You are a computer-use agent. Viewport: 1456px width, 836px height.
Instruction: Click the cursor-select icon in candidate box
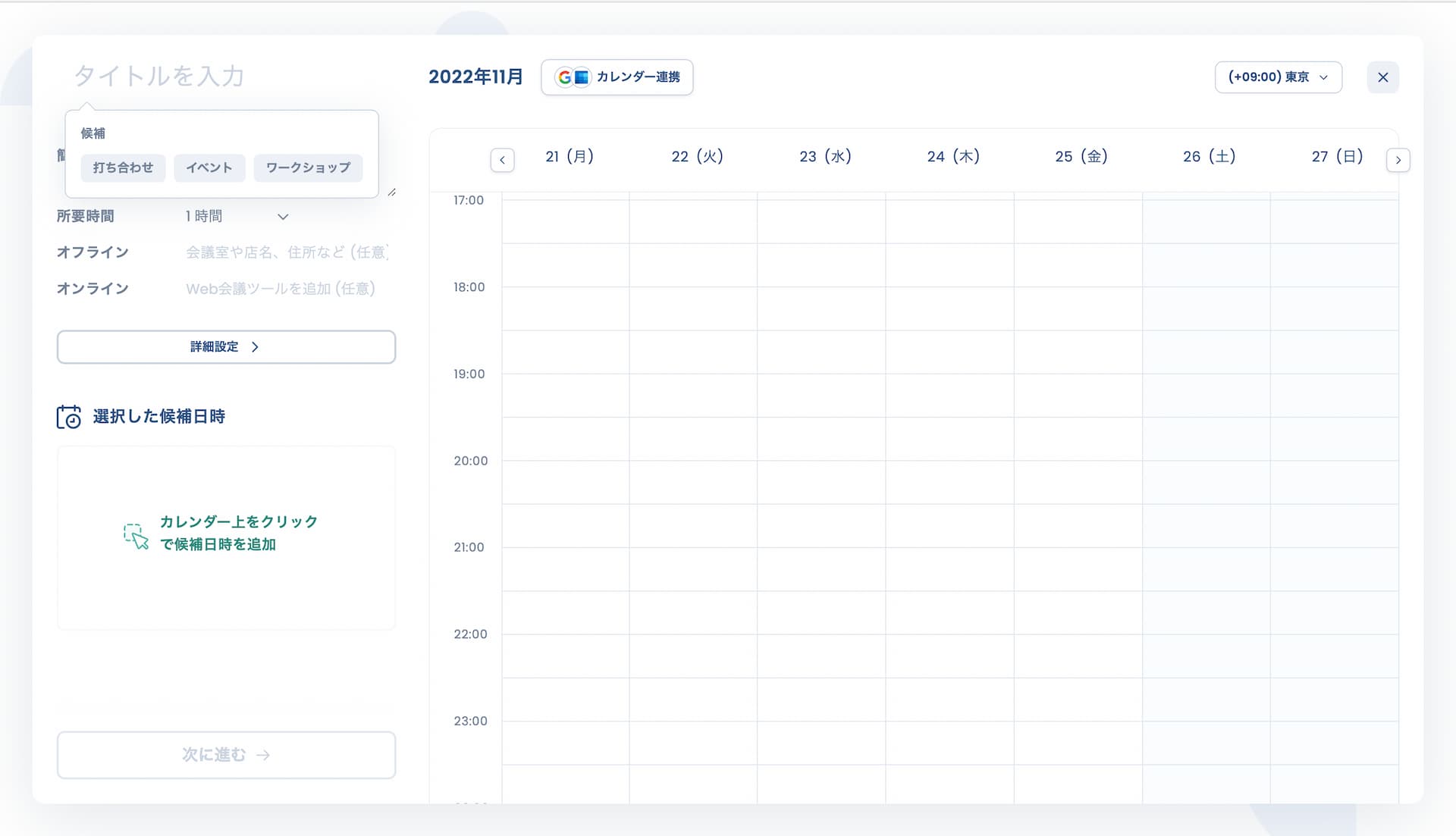pyautogui.click(x=136, y=536)
